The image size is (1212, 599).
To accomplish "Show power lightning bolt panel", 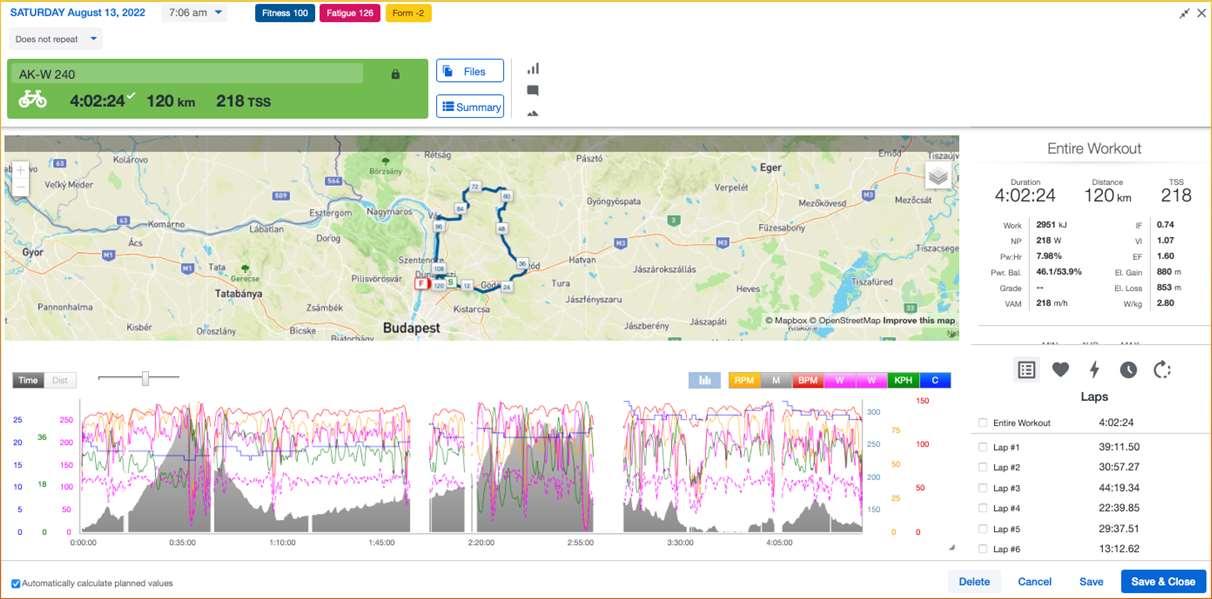I will [x=1095, y=370].
